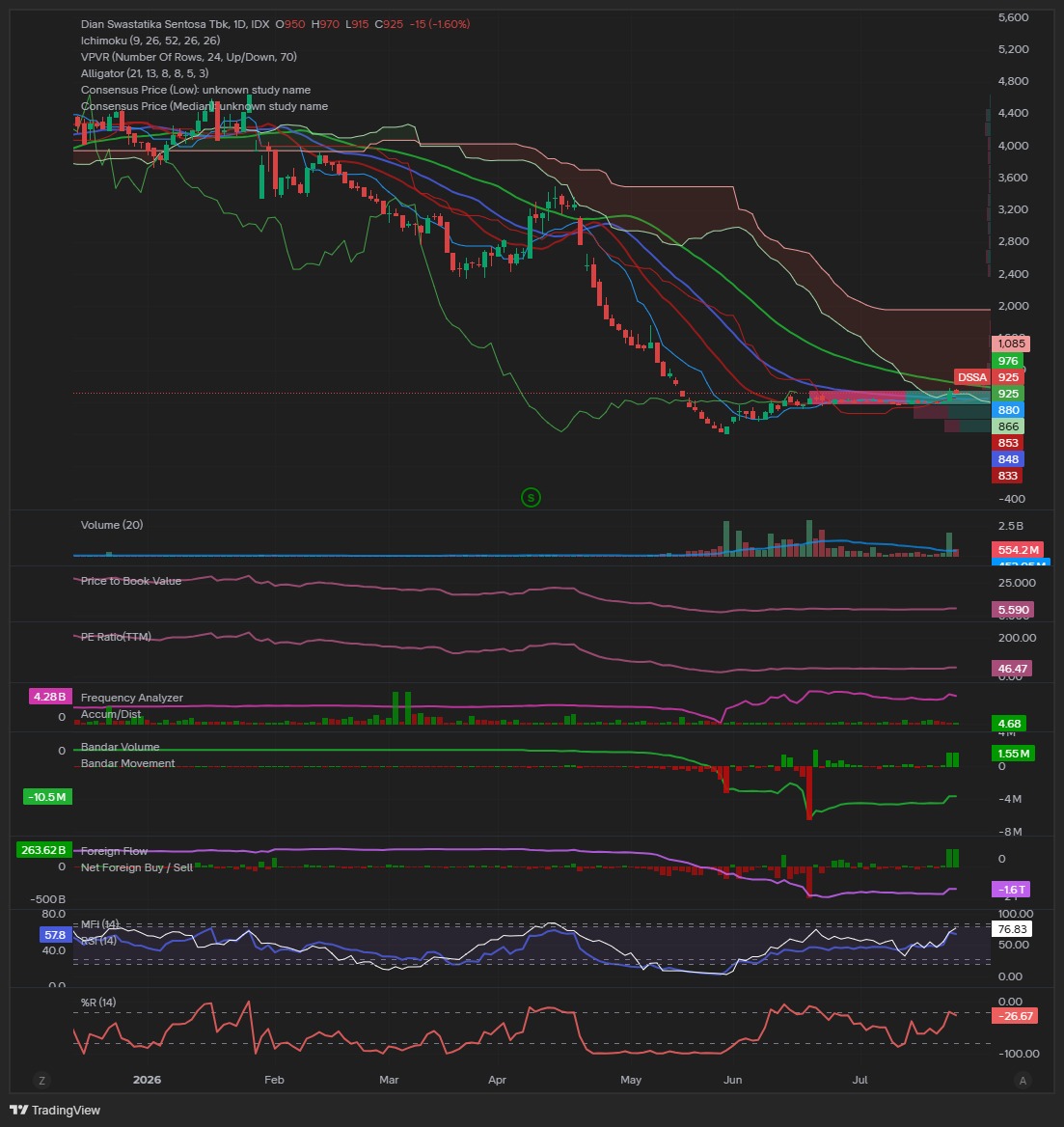1064x1127 pixels.
Task: Click the red 833 price label
Action: [1008, 476]
